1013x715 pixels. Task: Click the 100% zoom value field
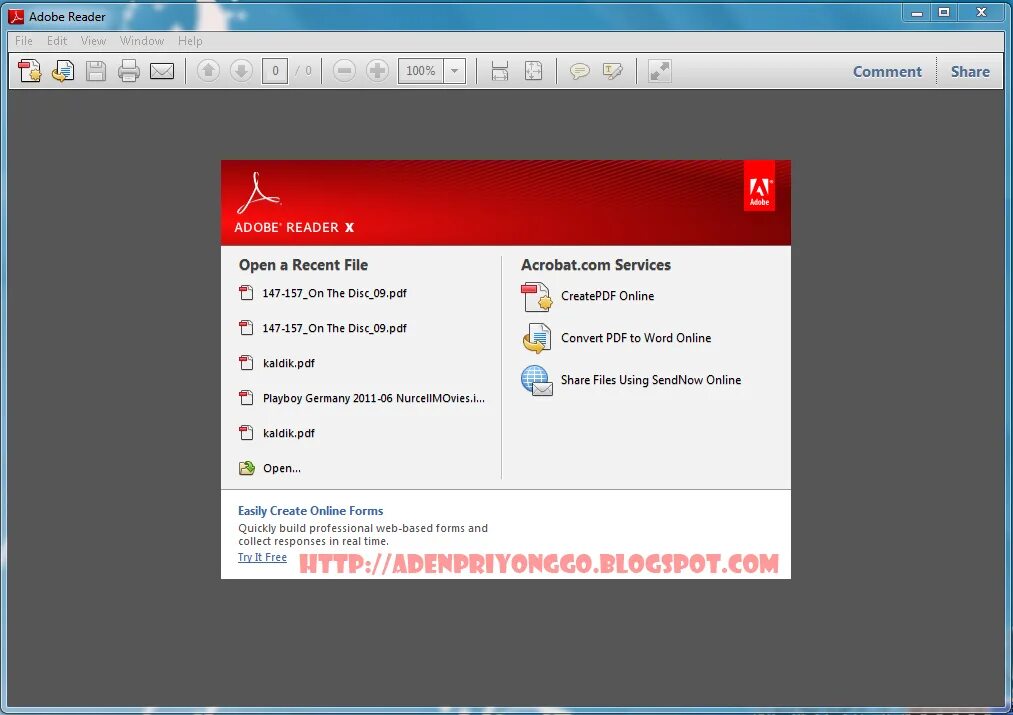pos(421,70)
